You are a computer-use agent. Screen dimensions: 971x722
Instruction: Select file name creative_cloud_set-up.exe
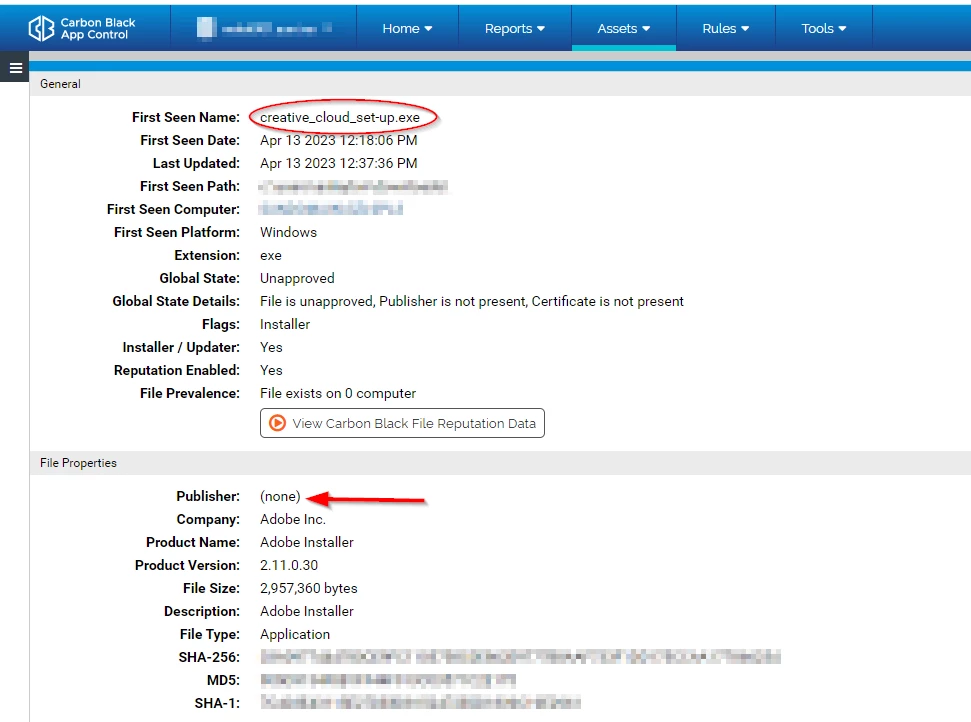pyautogui.click(x=340, y=117)
